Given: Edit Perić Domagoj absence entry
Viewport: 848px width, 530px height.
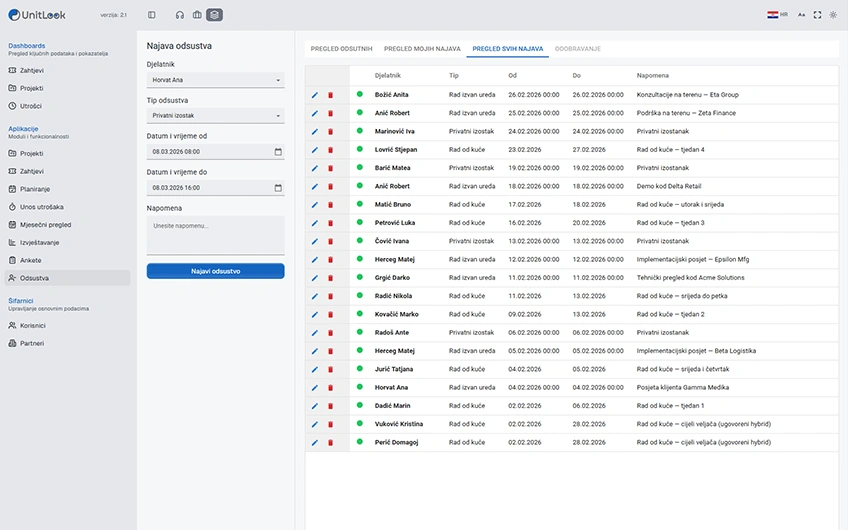Looking at the screenshot, I should [315, 442].
